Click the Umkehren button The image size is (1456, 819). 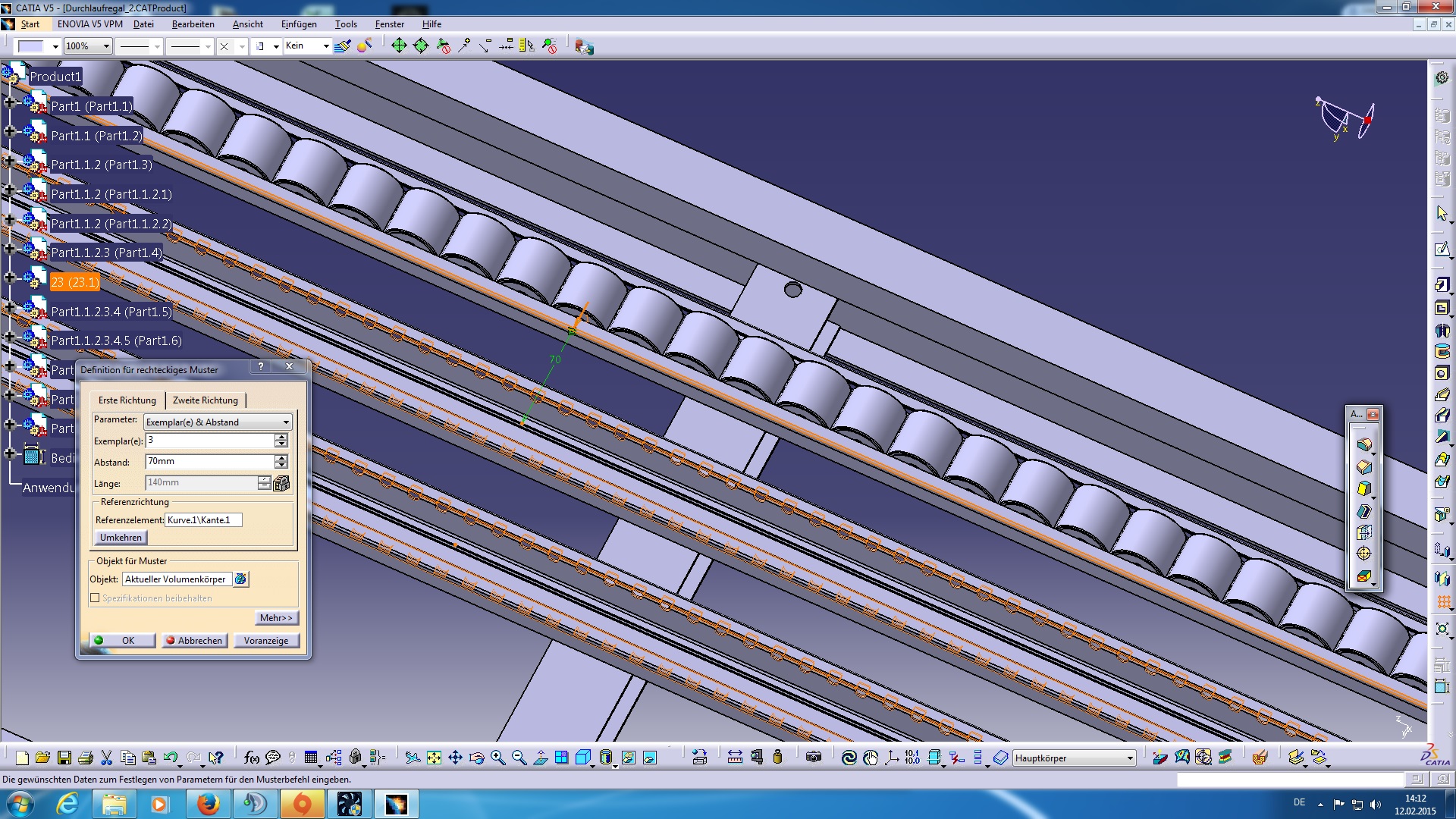click(121, 538)
